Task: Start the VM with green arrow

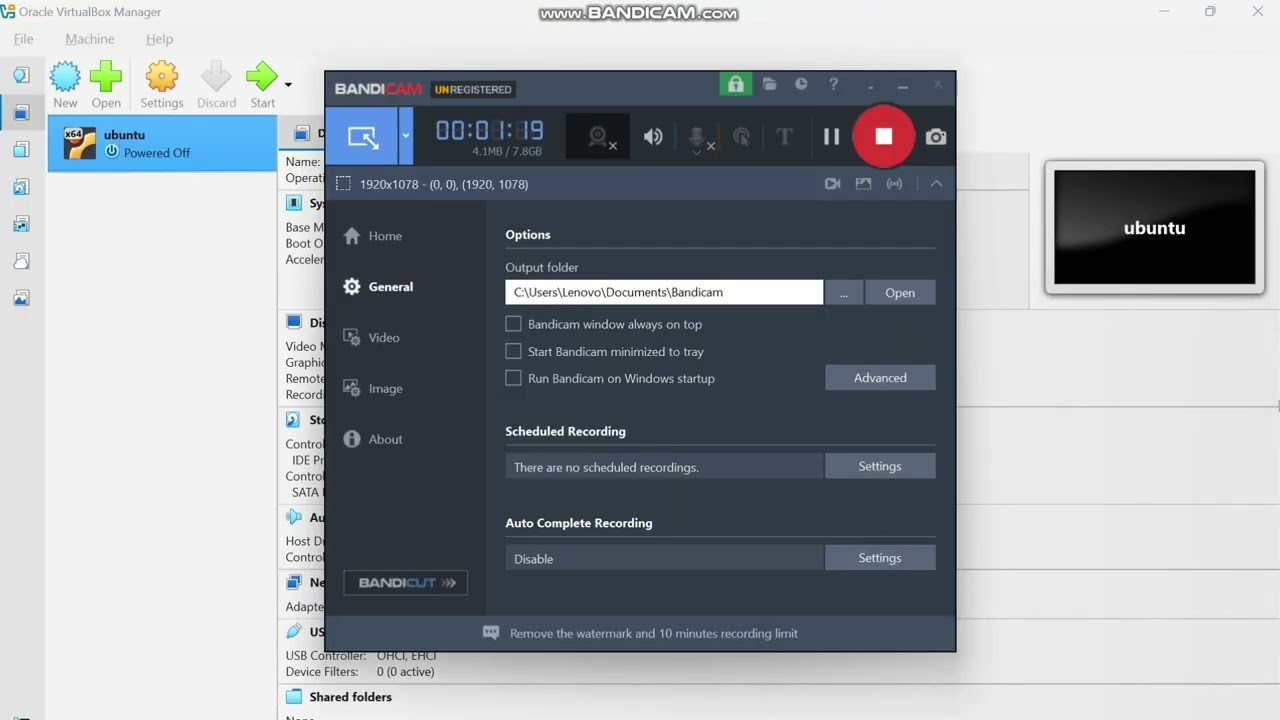Action: coord(262,85)
